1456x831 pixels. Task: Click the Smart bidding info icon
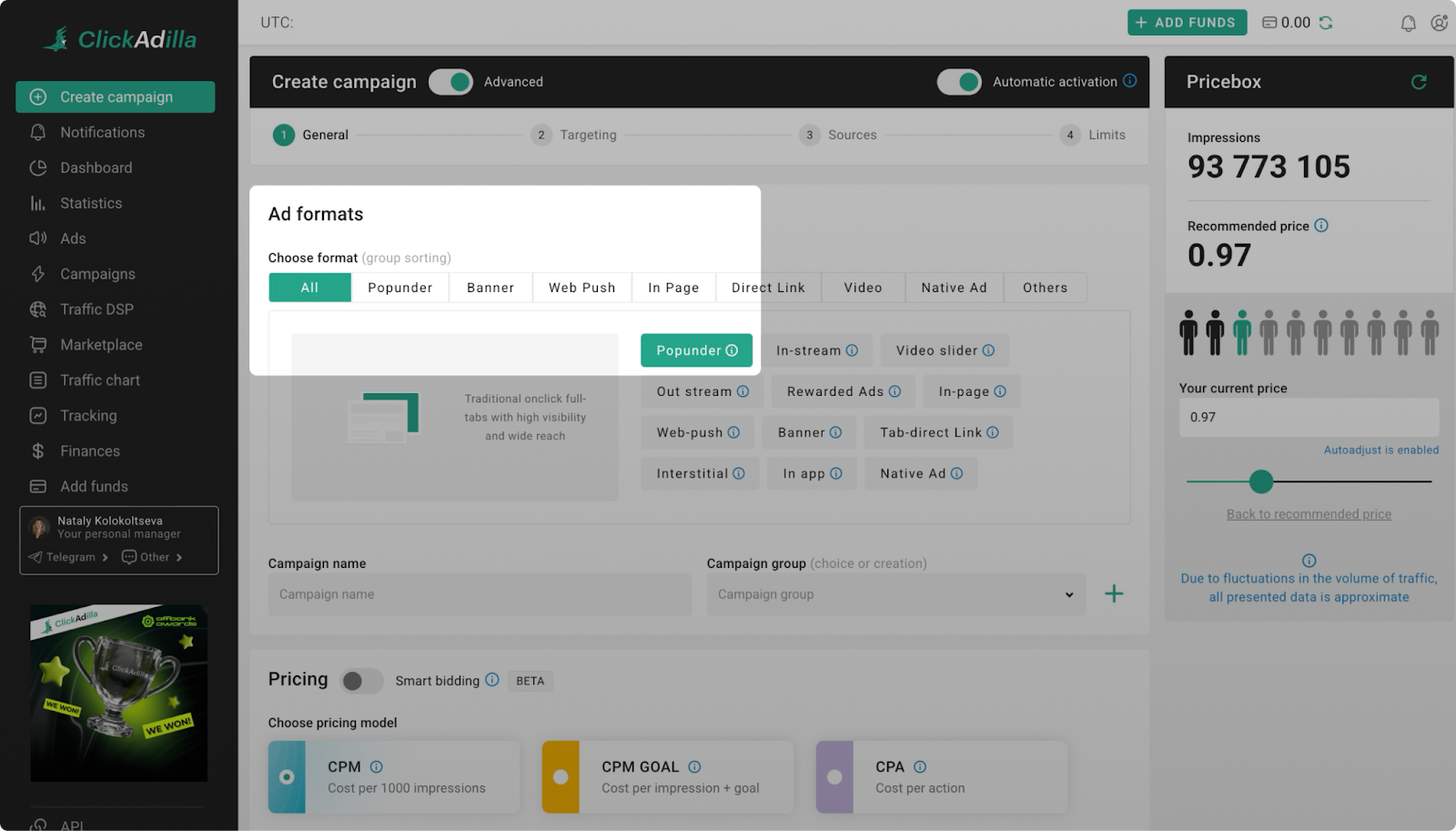492,679
